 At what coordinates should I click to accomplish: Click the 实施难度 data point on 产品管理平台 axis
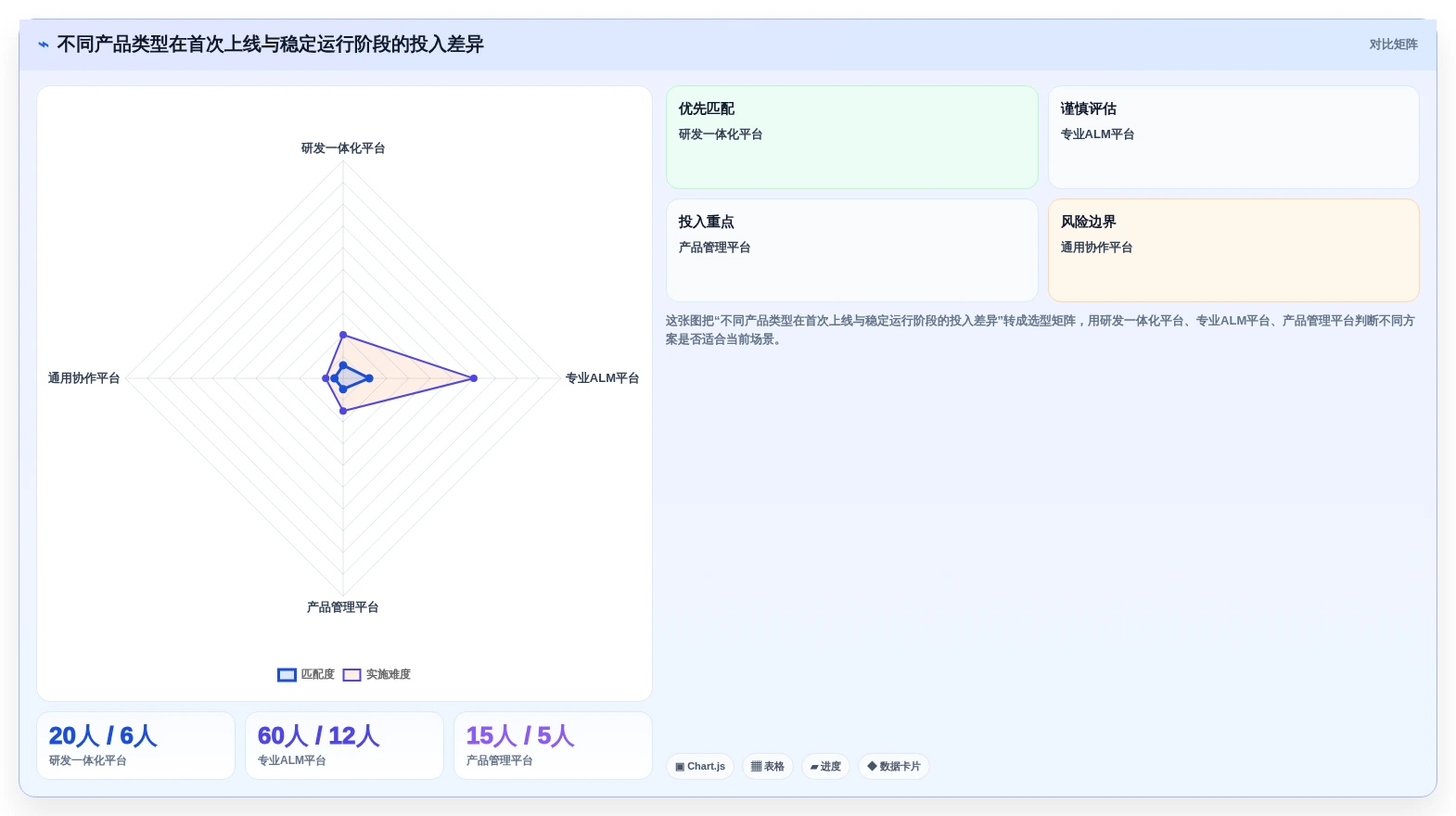(343, 411)
